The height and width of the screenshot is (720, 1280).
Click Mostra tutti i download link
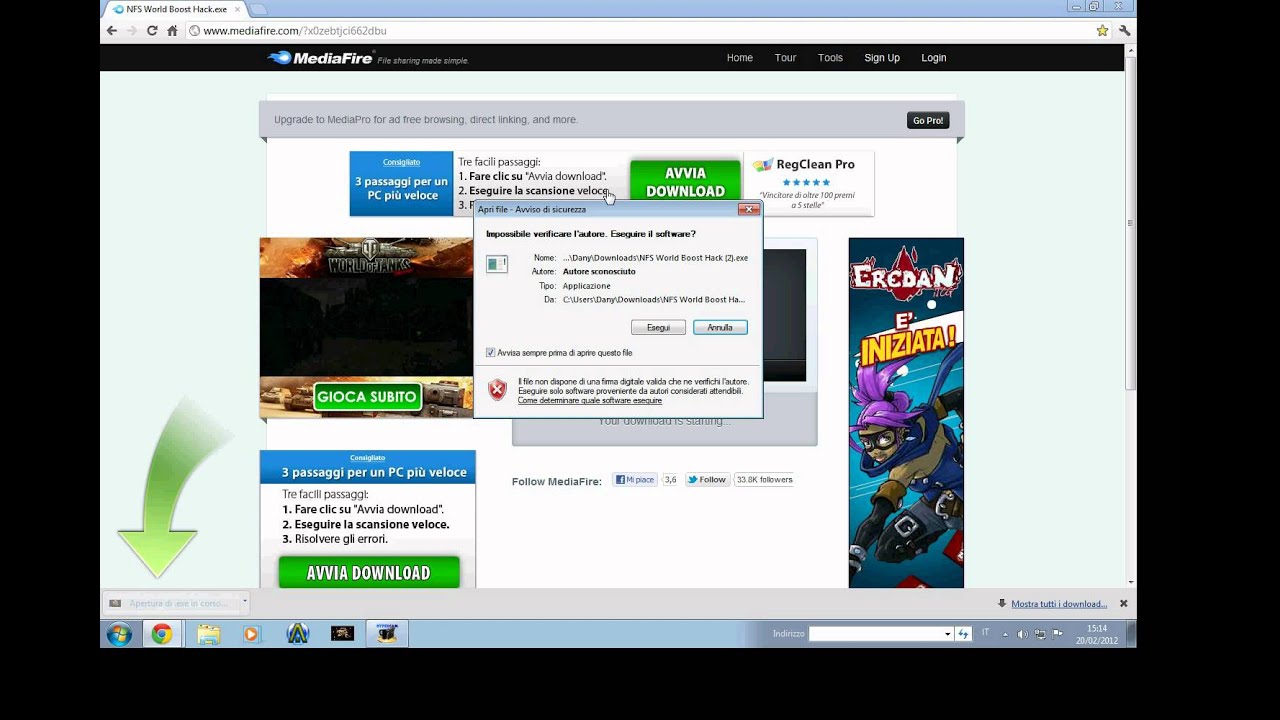pyautogui.click(x=1059, y=604)
